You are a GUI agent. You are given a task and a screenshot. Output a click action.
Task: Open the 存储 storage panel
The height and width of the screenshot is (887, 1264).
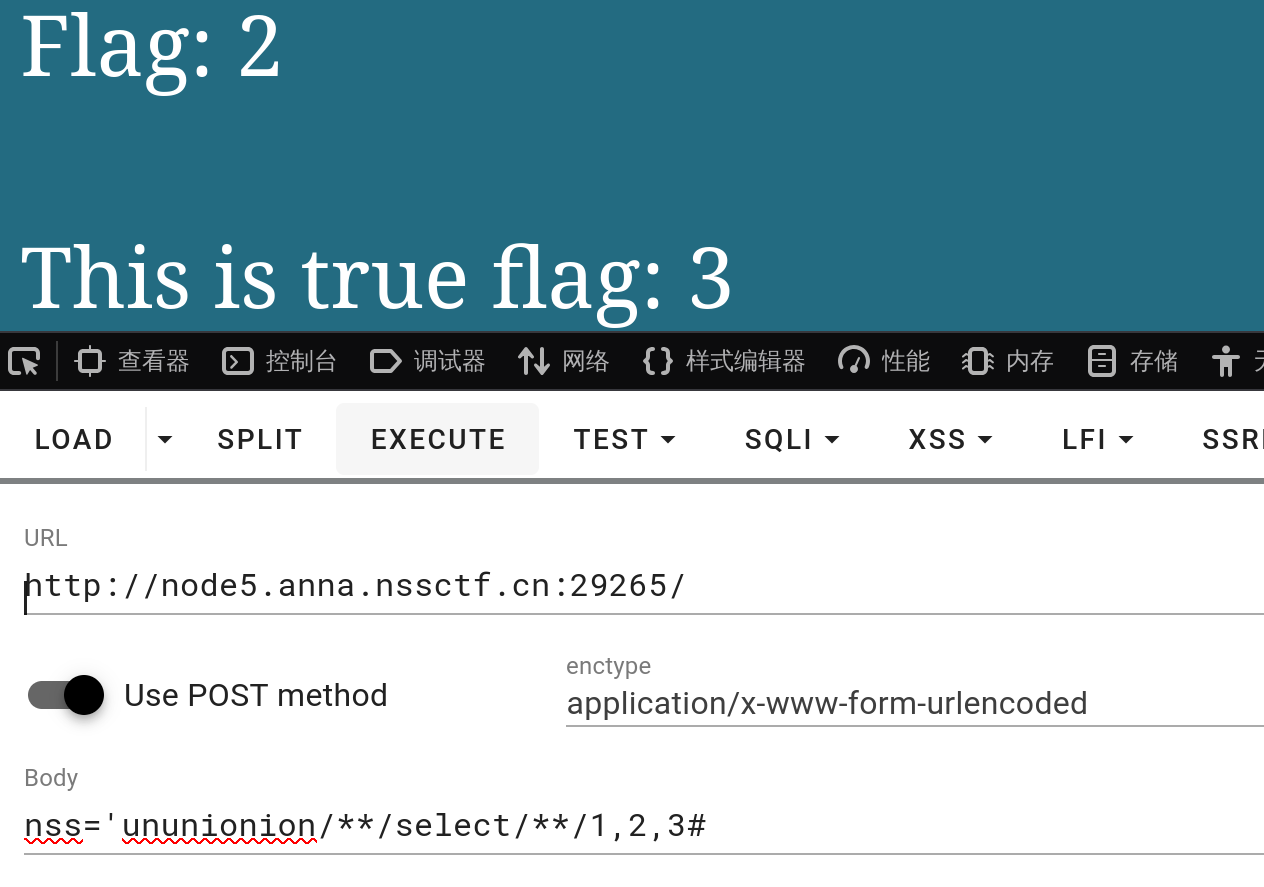(1133, 361)
